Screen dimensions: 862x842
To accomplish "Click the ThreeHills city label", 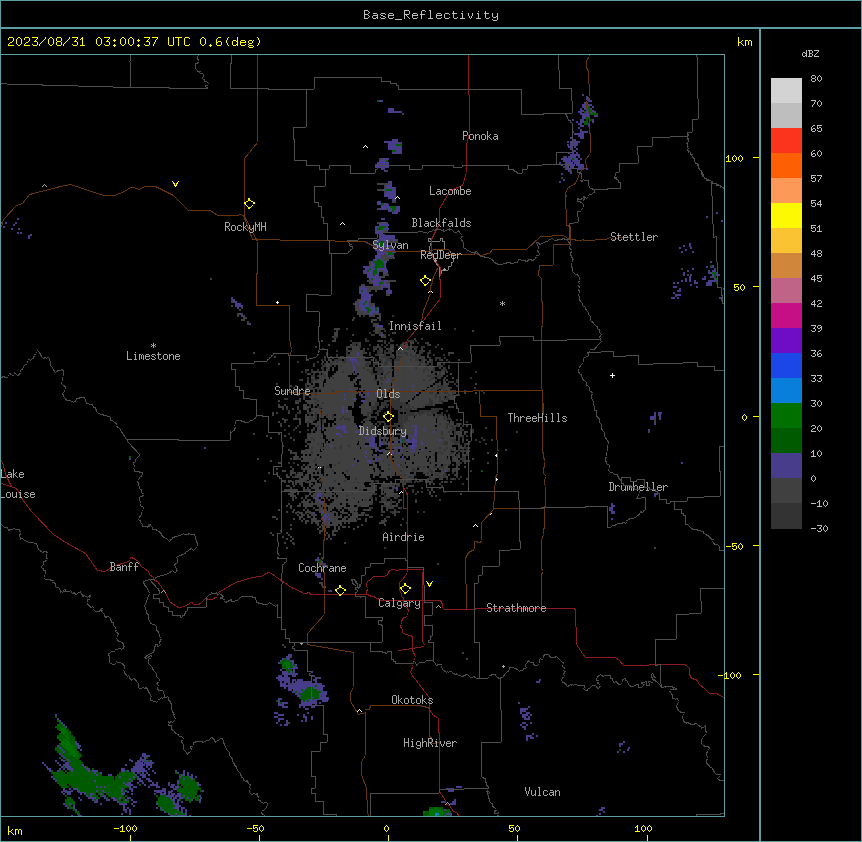I will point(537,418).
